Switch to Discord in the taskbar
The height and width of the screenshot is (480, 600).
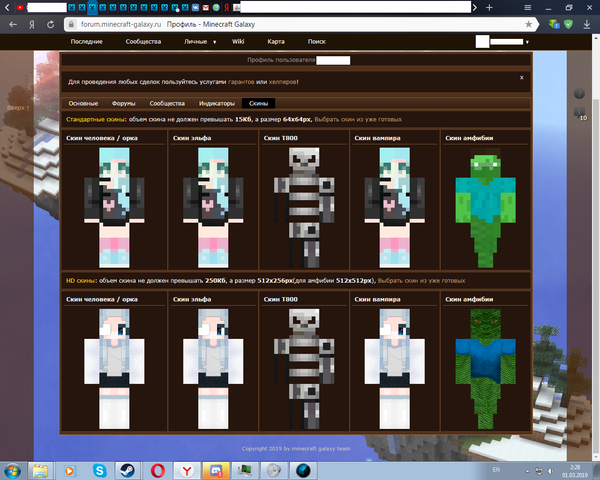pos(216,470)
